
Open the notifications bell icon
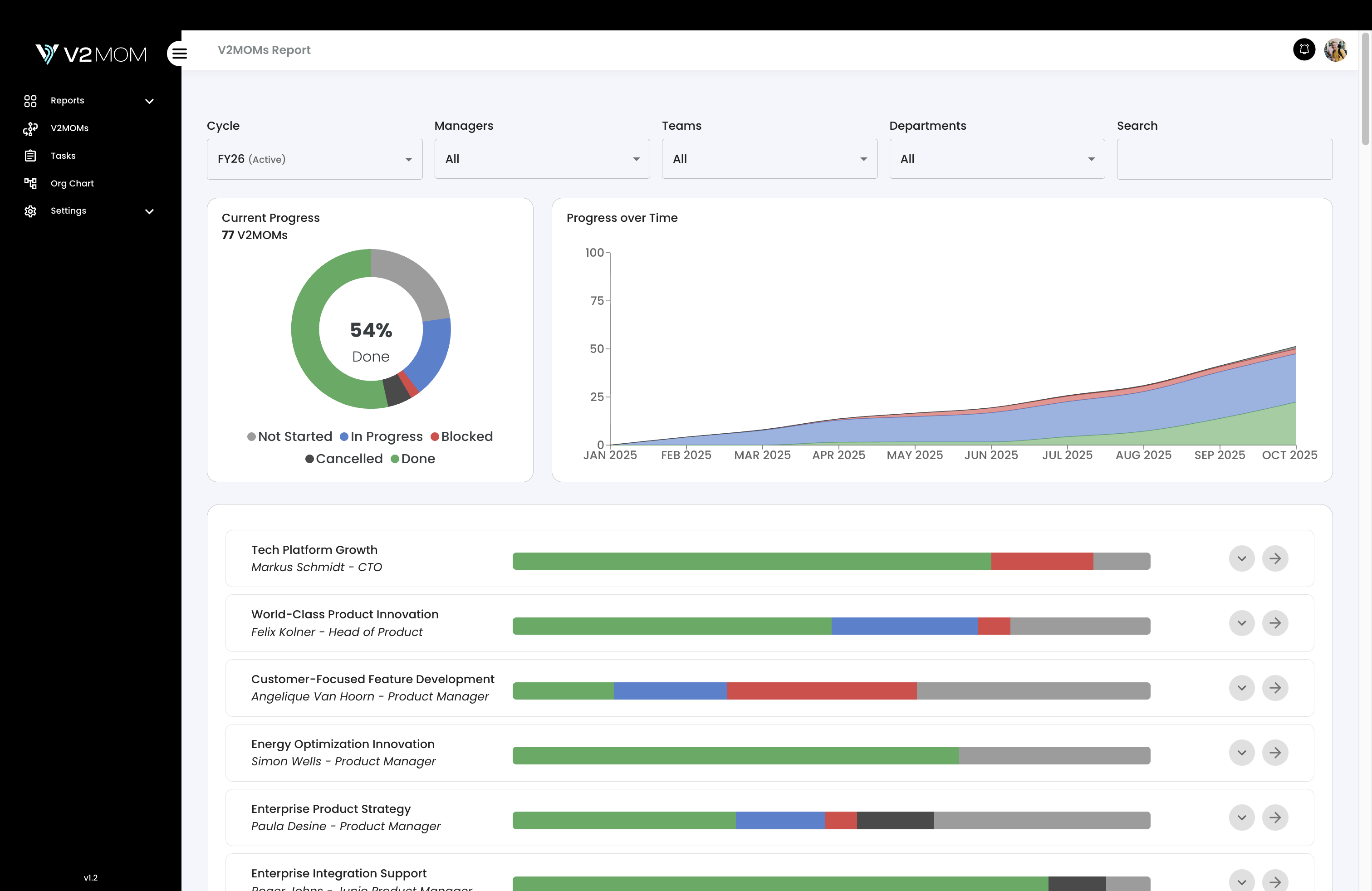click(1303, 49)
